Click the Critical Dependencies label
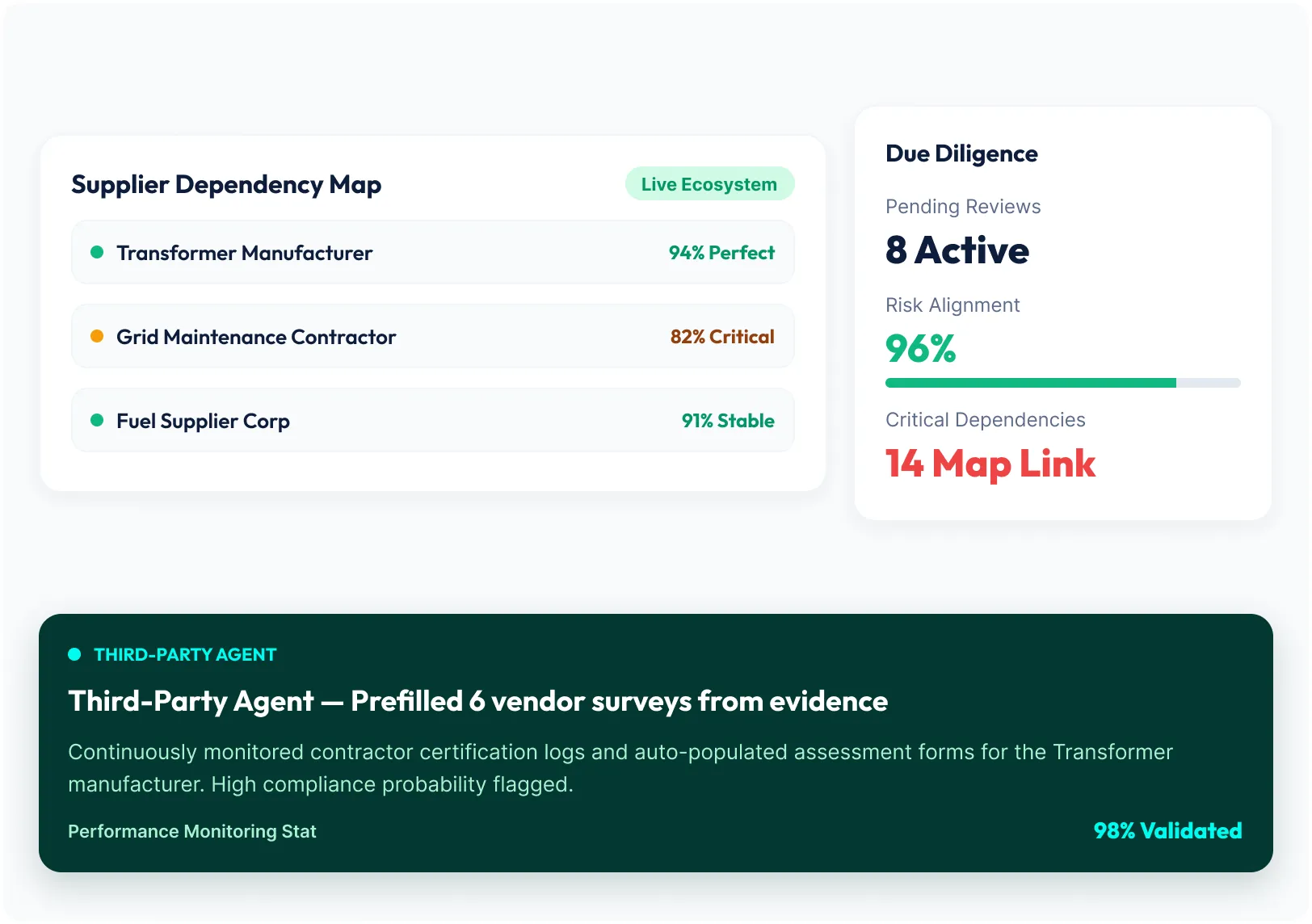 click(x=986, y=420)
